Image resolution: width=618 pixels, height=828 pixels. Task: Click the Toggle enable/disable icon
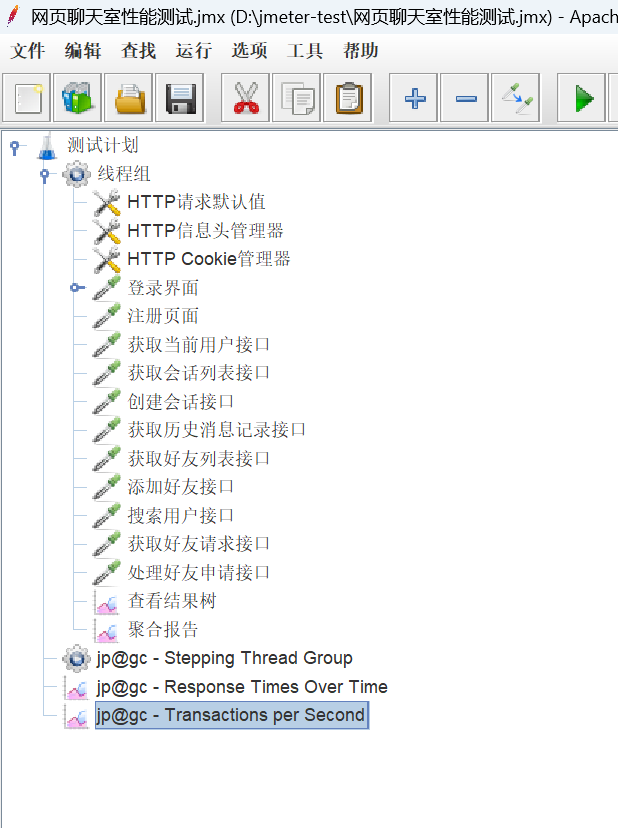(516, 98)
